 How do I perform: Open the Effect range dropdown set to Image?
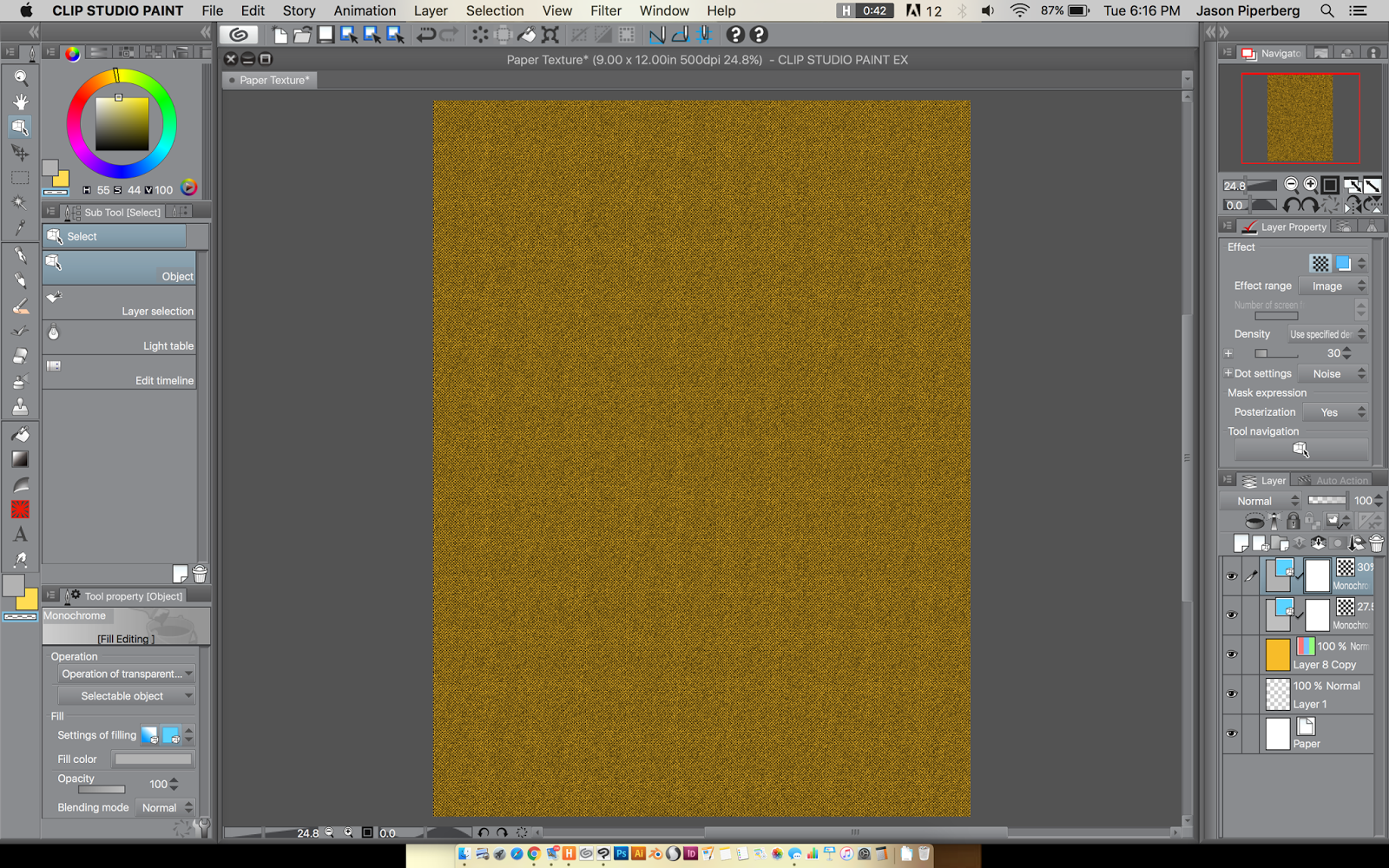click(x=1331, y=285)
